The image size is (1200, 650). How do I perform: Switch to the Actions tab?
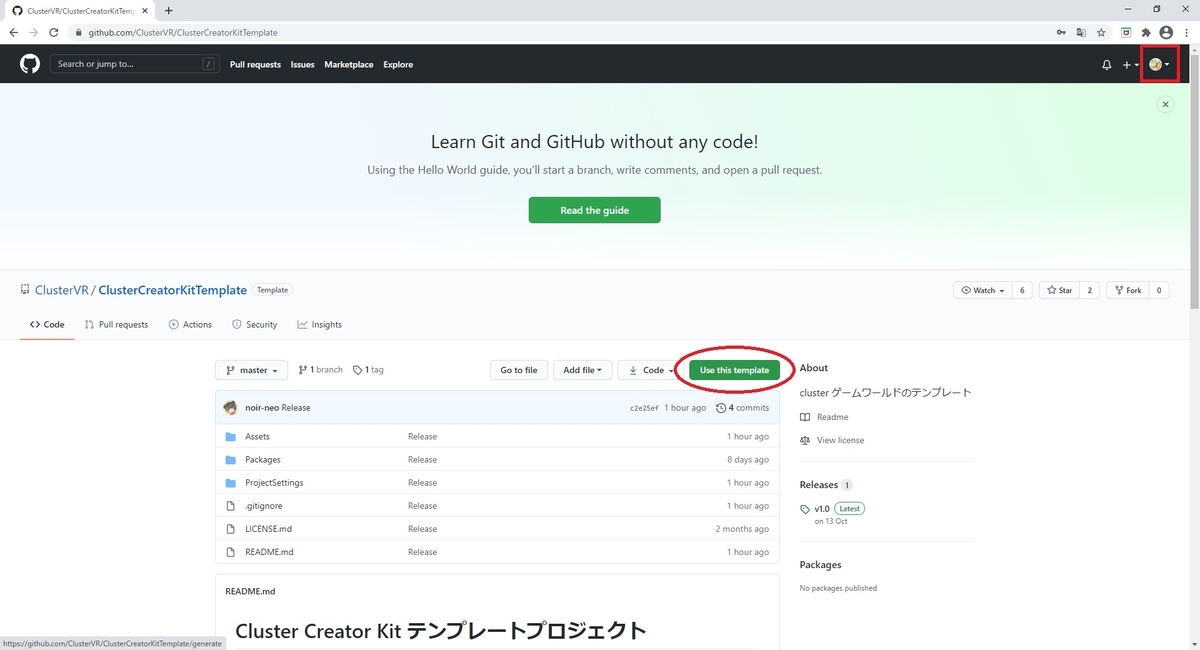(x=190, y=324)
